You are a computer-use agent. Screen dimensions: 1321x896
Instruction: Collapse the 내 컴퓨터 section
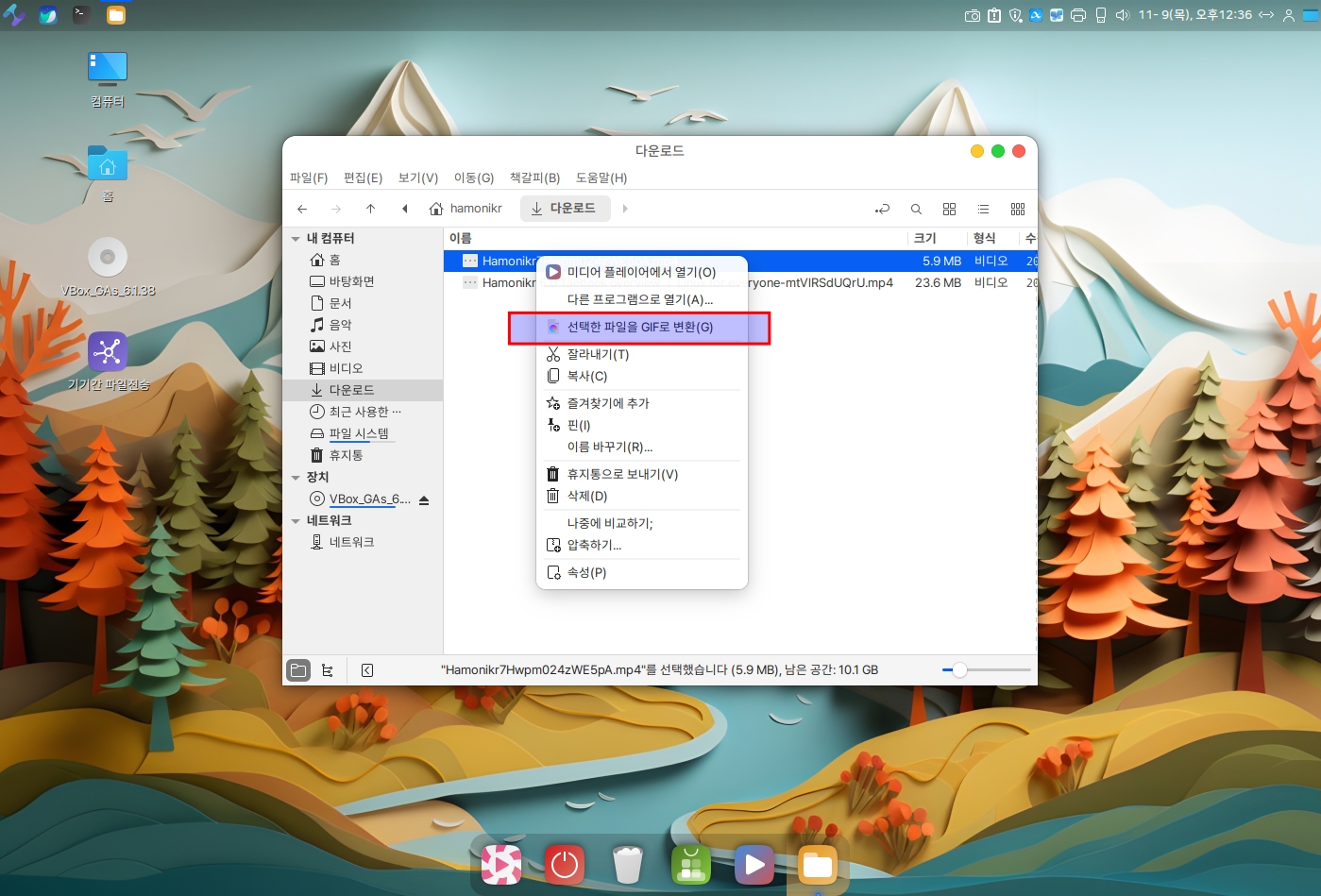296,239
